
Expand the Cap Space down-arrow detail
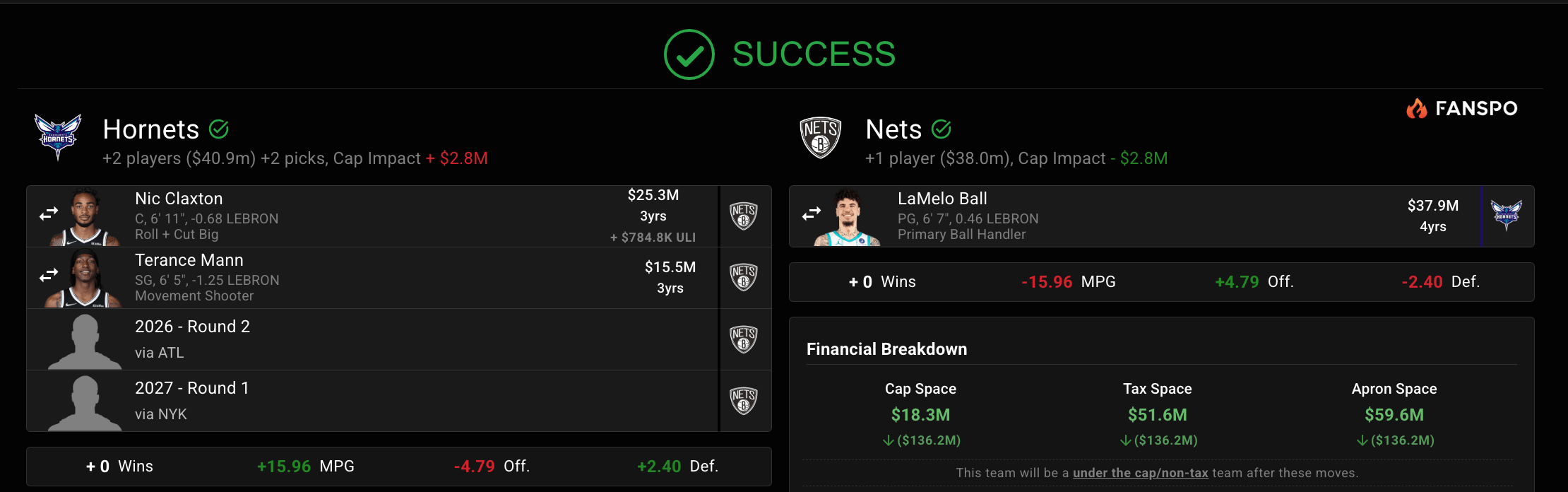click(x=889, y=440)
